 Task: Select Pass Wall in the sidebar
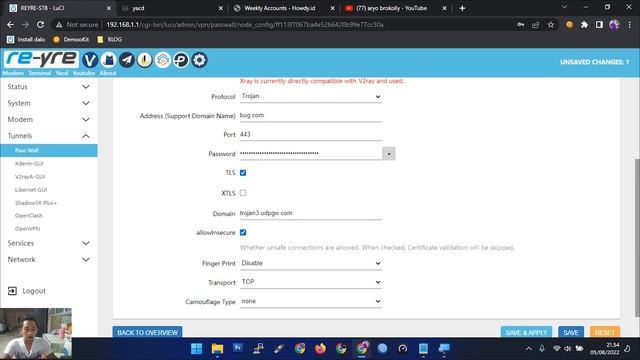[x=49, y=150]
